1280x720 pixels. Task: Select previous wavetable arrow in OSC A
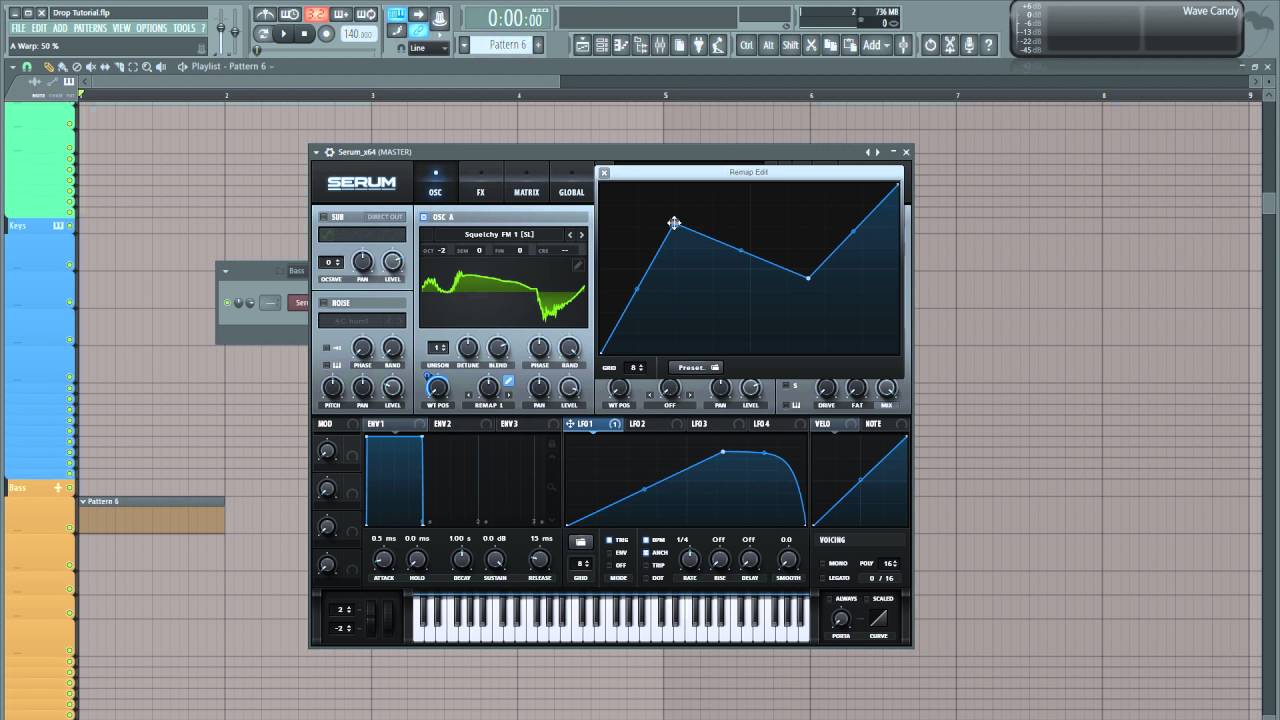click(570, 235)
